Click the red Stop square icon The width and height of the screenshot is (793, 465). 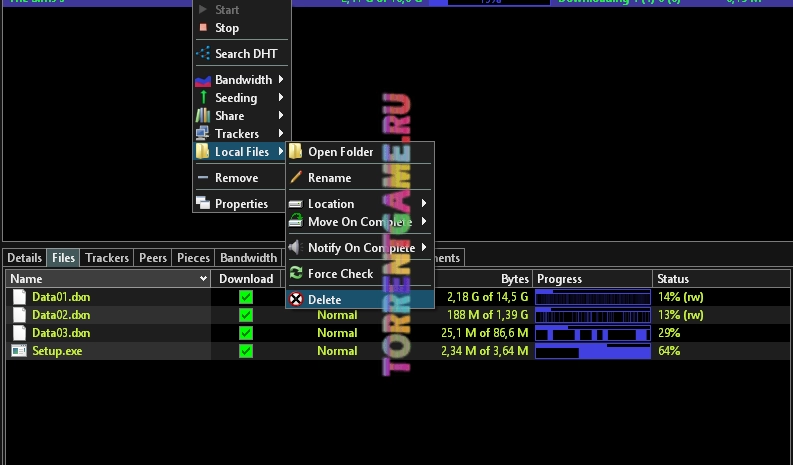click(203, 27)
